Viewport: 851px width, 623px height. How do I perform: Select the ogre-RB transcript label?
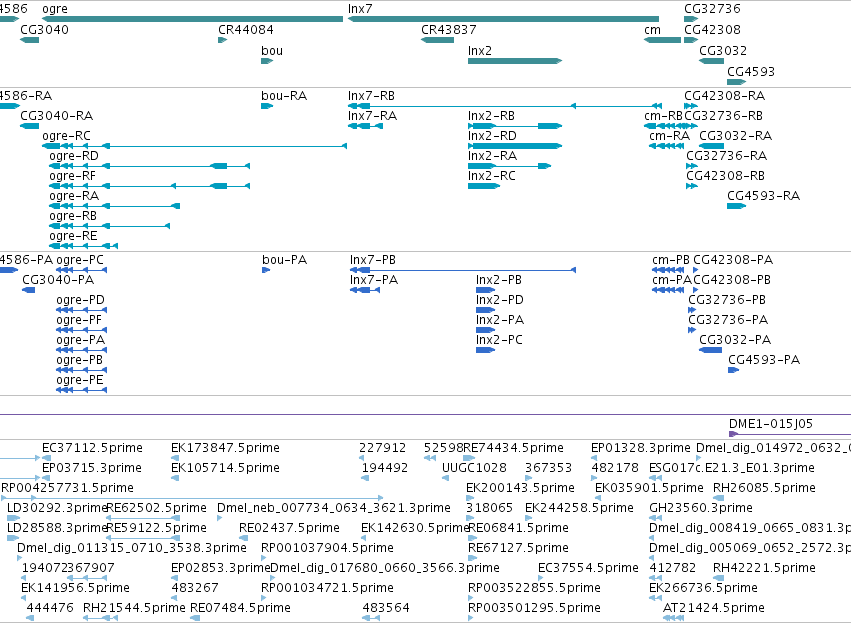tap(73, 217)
